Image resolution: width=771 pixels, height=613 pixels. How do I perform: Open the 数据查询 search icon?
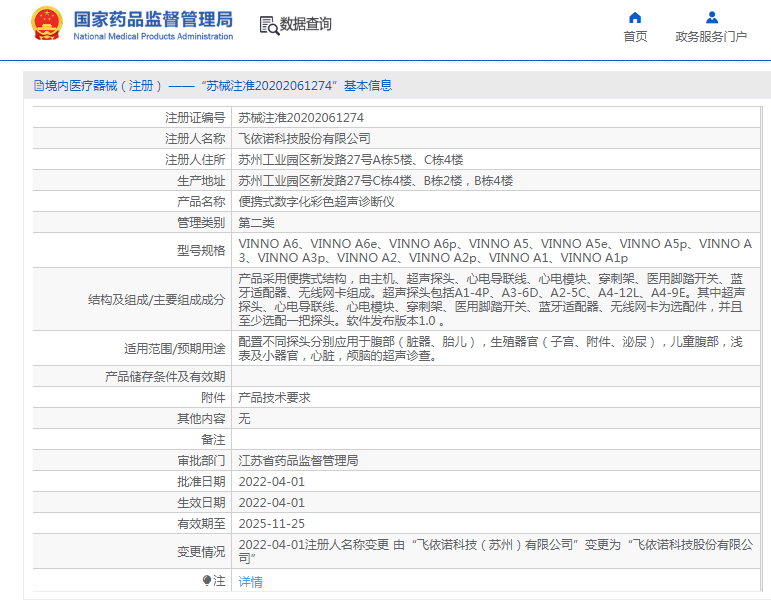(x=269, y=25)
